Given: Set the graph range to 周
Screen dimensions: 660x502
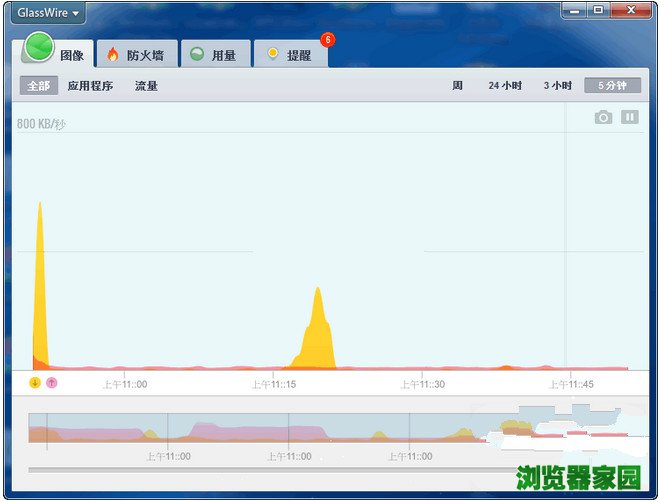Looking at the screenshot, I should click(x=457, y=86).
